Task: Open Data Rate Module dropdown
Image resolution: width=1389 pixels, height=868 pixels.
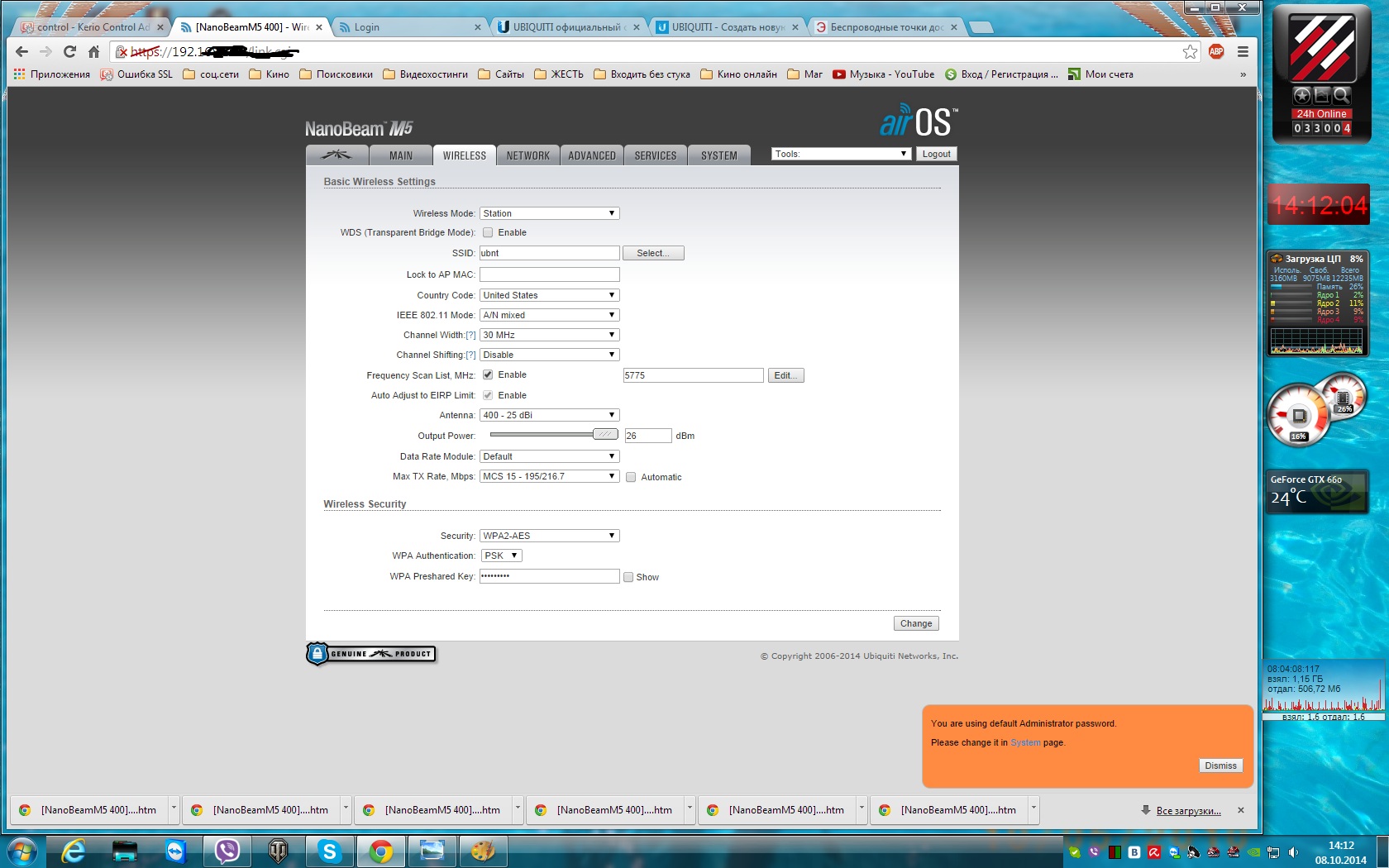Action: [x=549, y=456]
